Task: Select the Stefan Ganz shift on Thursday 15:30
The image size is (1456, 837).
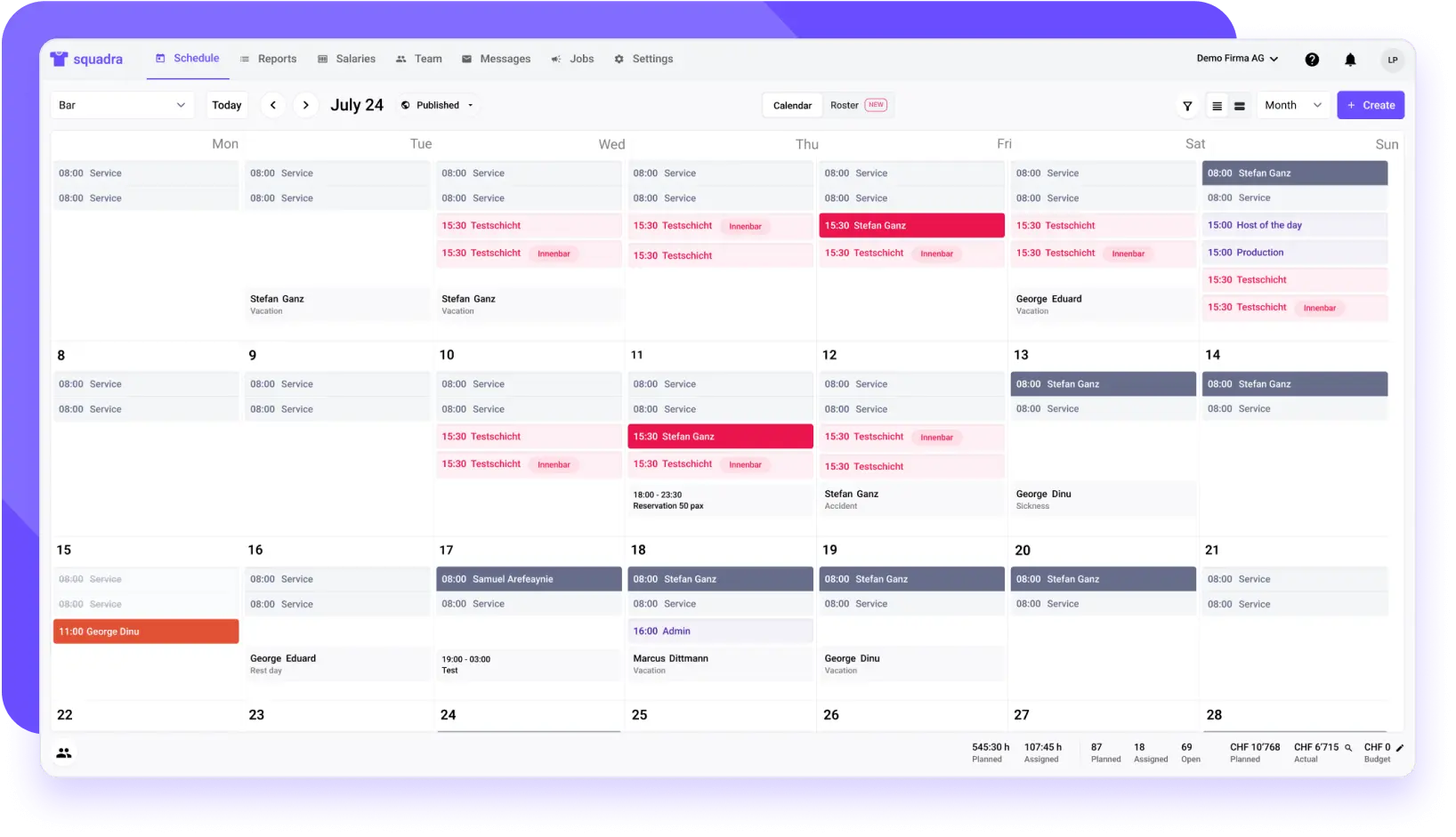Action: click(x=910, y=225)
